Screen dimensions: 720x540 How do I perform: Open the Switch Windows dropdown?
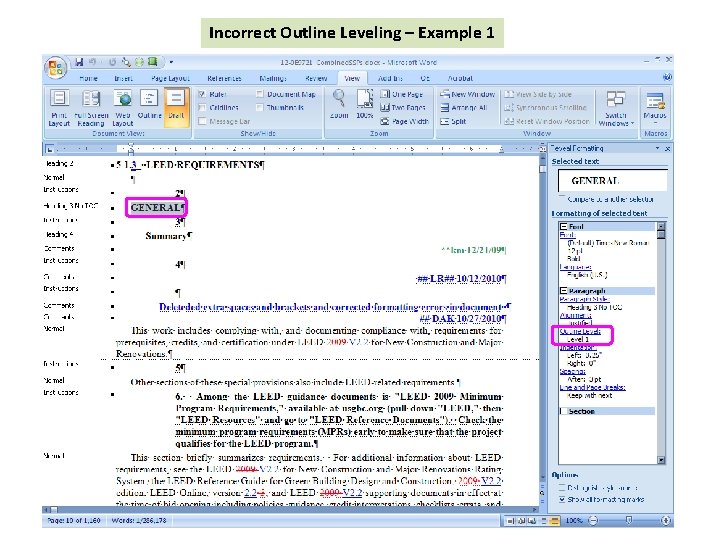pos(616,108)
